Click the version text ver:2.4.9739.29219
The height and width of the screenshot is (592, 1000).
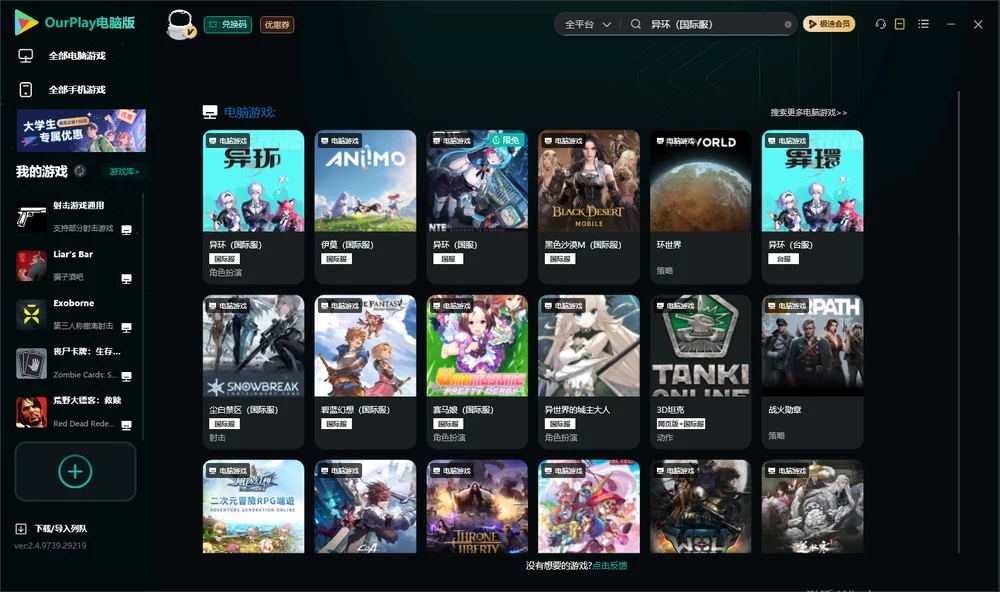(50, 545)
